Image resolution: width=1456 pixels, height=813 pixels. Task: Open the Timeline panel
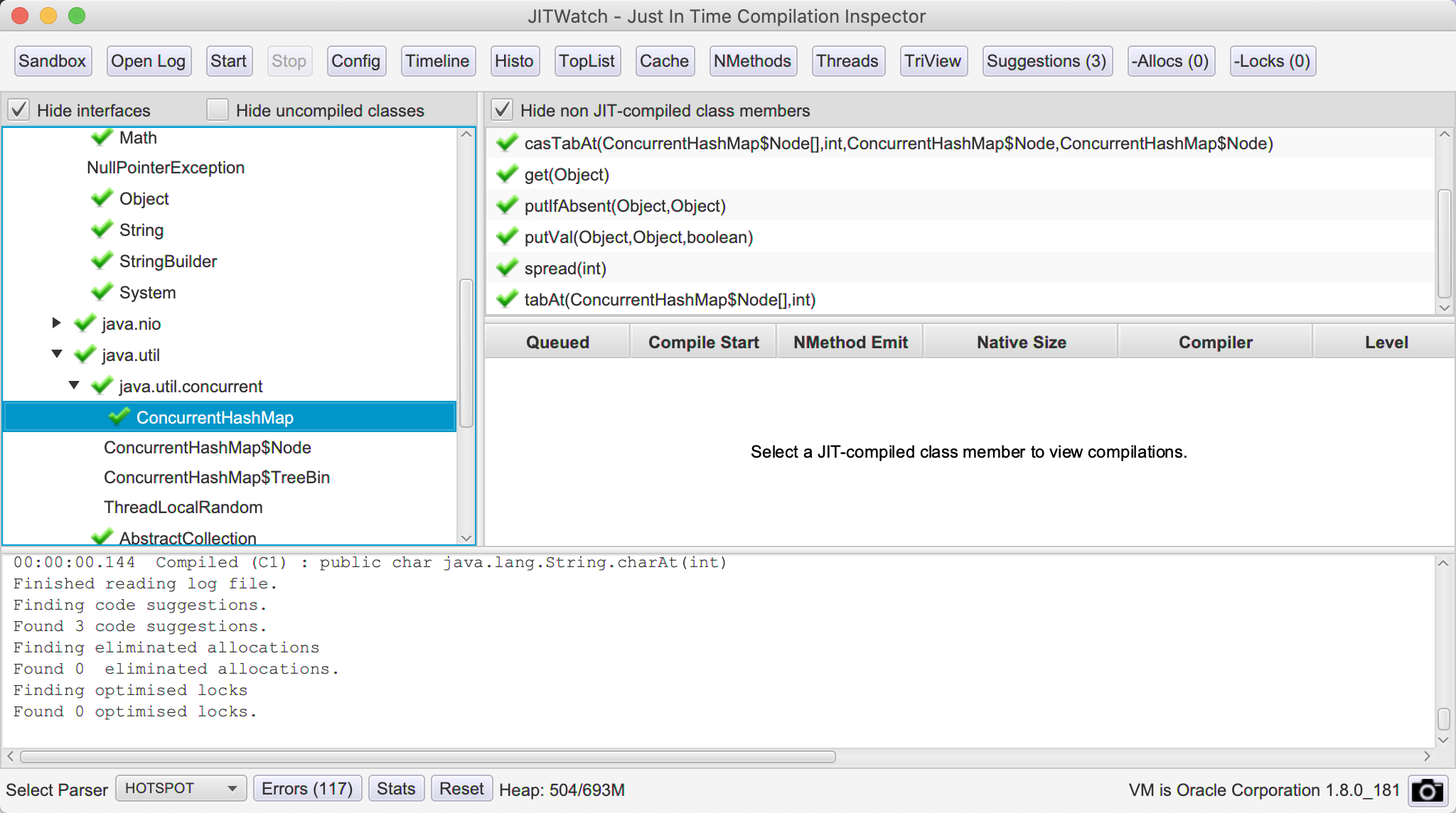click(436, 61)
